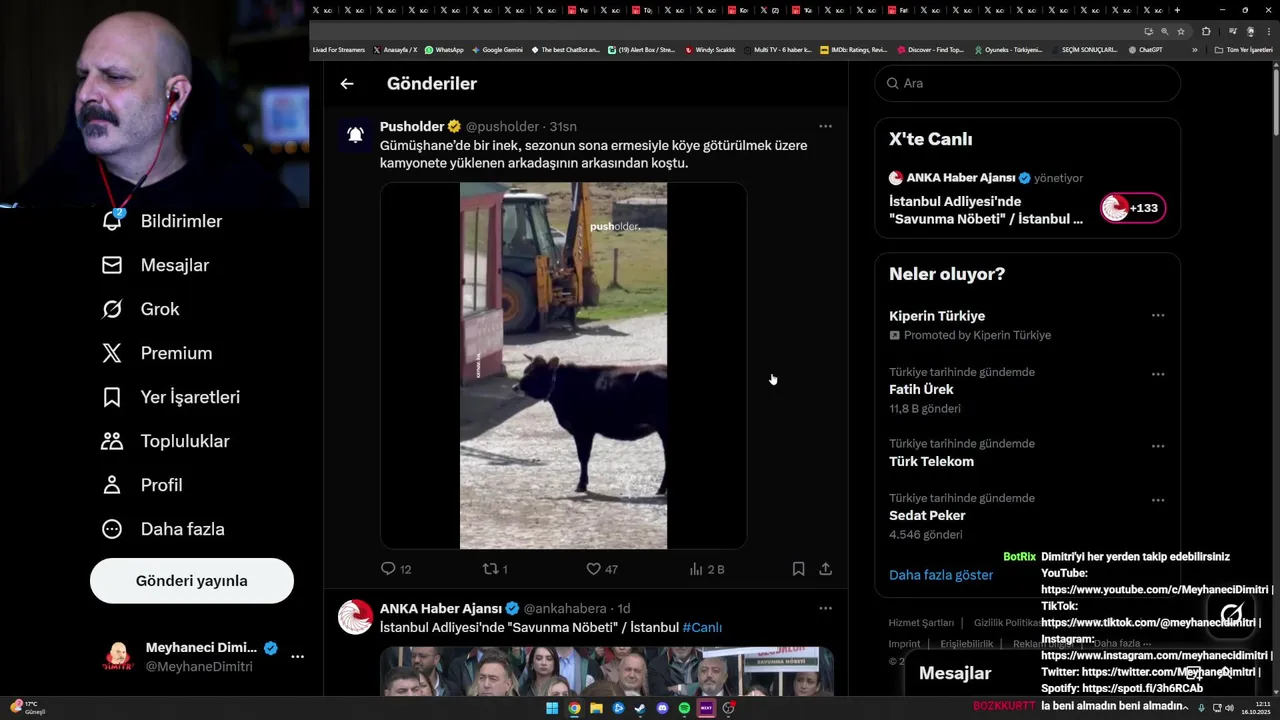Image resolution: width=1280 pixels, height=720 pixels.
Task: Open more options on Pusholder post
Action: point(825,126)
